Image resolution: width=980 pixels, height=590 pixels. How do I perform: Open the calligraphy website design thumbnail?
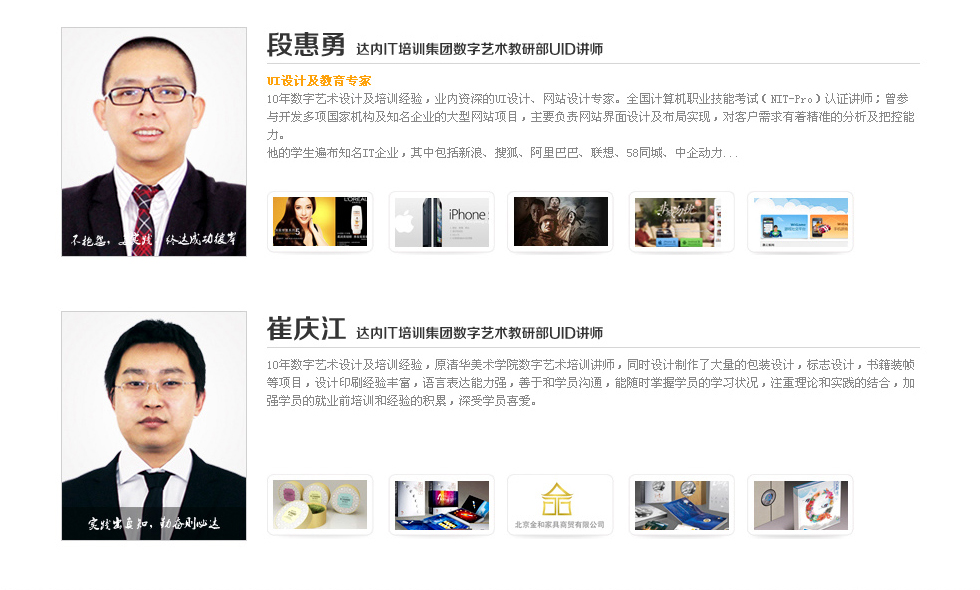pyautogui.click(x=682, y=222)
